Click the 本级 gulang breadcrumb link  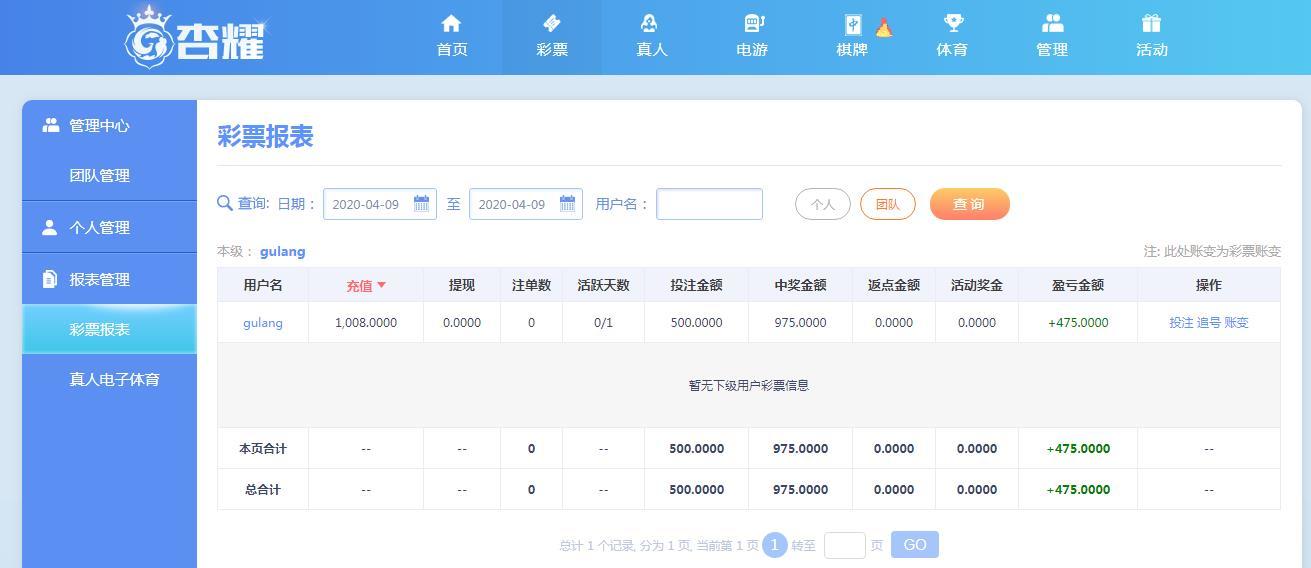(x=282, y=251)
